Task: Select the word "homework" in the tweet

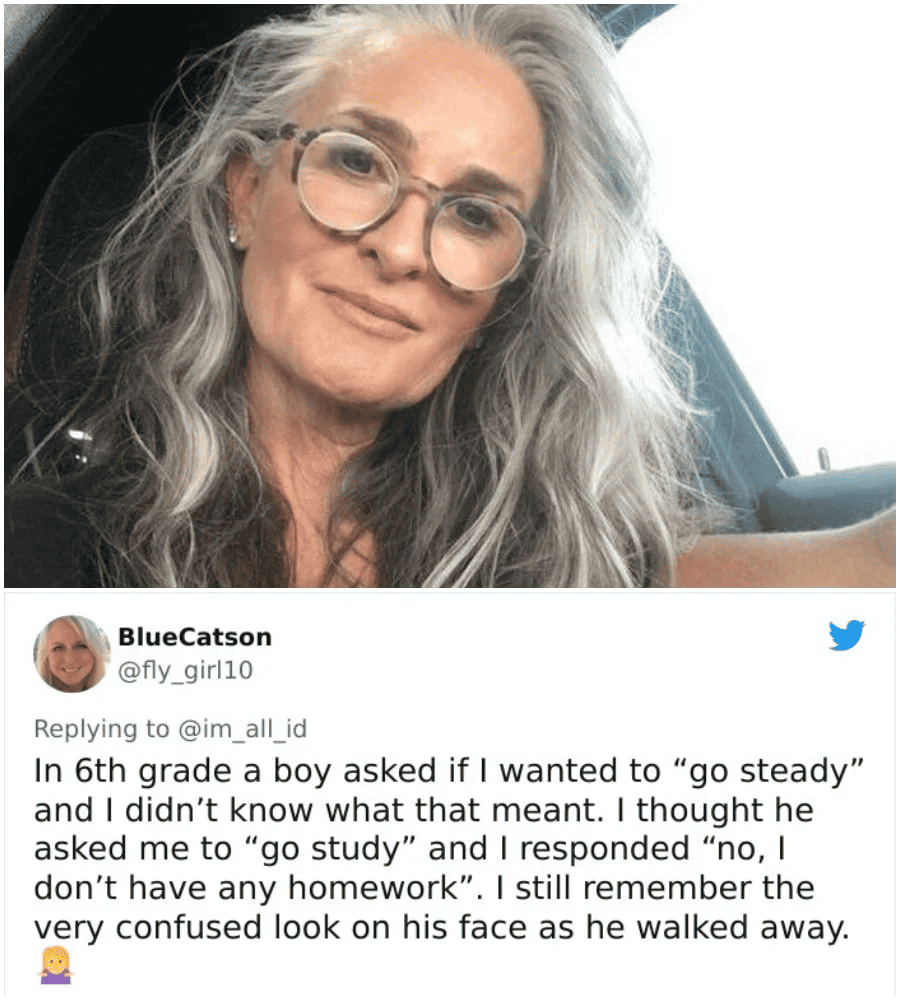Action: (373, 888)
